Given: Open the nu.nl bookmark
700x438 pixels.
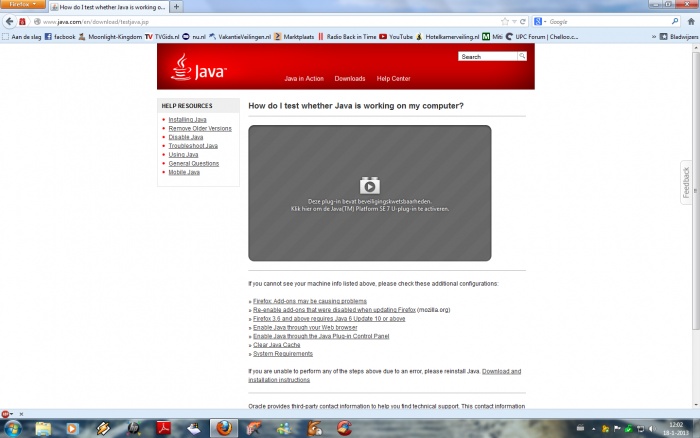Looking at the screenshot, I should click(194, 37).
